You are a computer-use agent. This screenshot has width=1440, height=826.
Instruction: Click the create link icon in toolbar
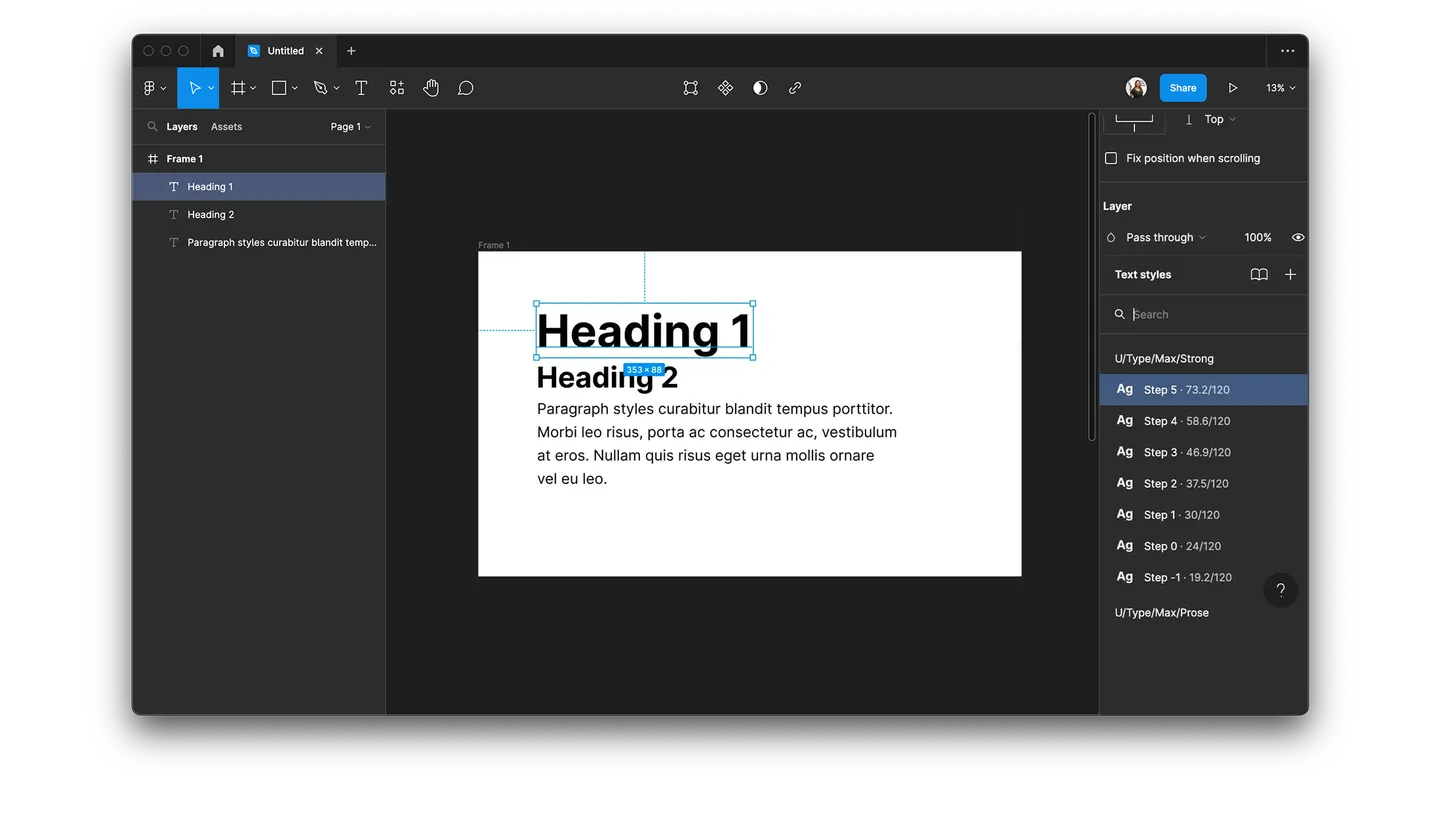795,88
